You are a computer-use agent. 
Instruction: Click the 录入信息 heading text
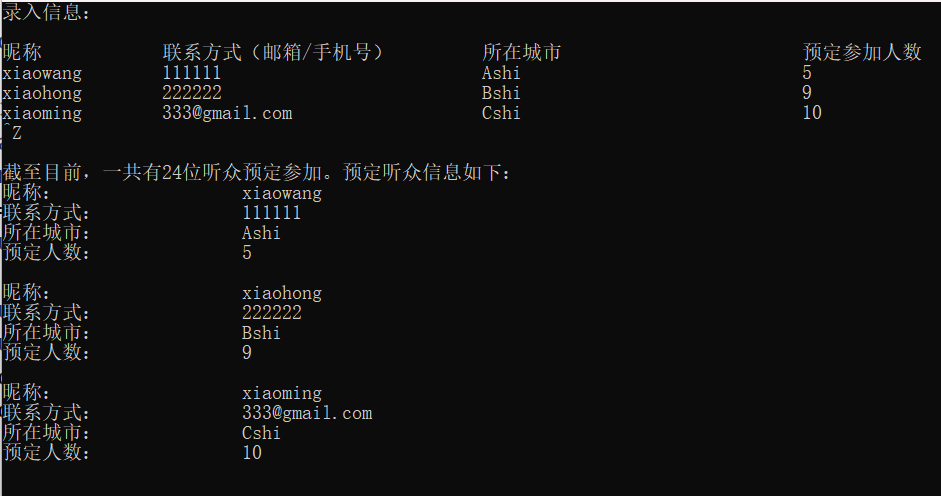coord(47,12)
